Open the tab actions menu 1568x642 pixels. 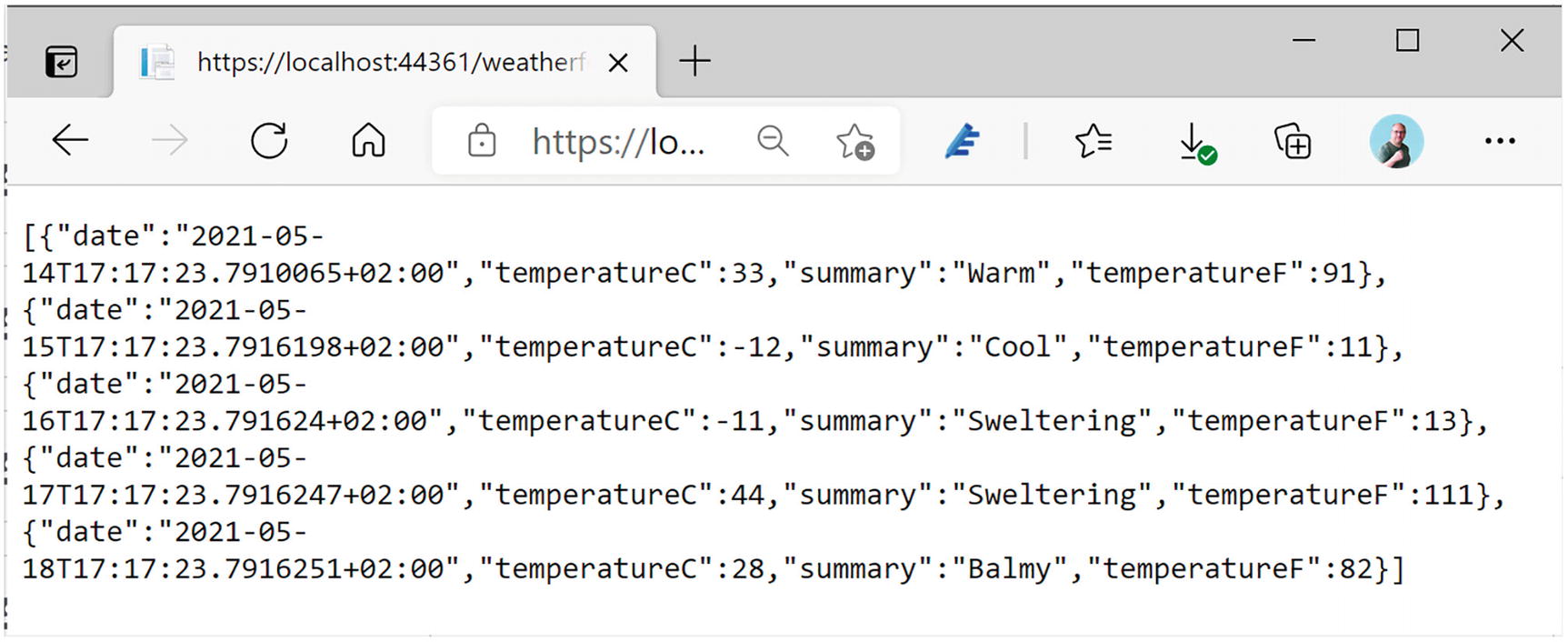coord(61,62)
